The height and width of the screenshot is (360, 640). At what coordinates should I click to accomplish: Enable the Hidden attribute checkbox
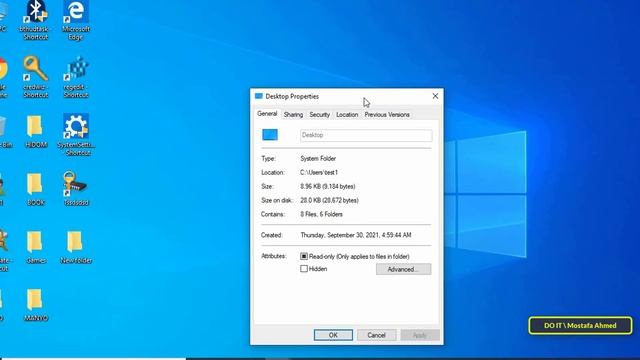point(304,269)
